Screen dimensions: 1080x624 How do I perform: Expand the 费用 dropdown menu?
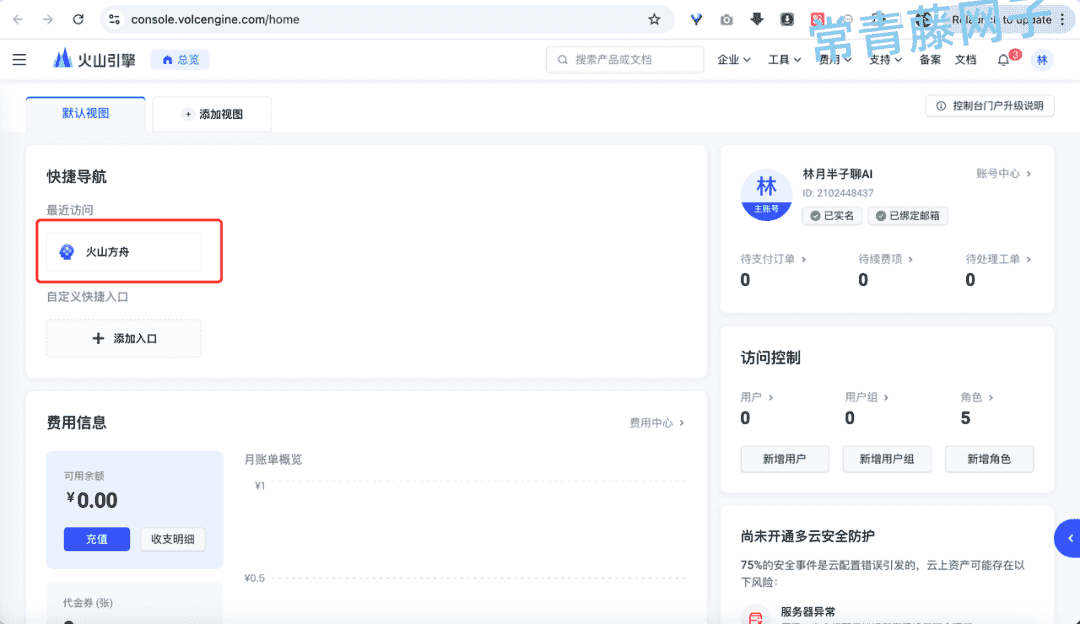pos(835,60)
